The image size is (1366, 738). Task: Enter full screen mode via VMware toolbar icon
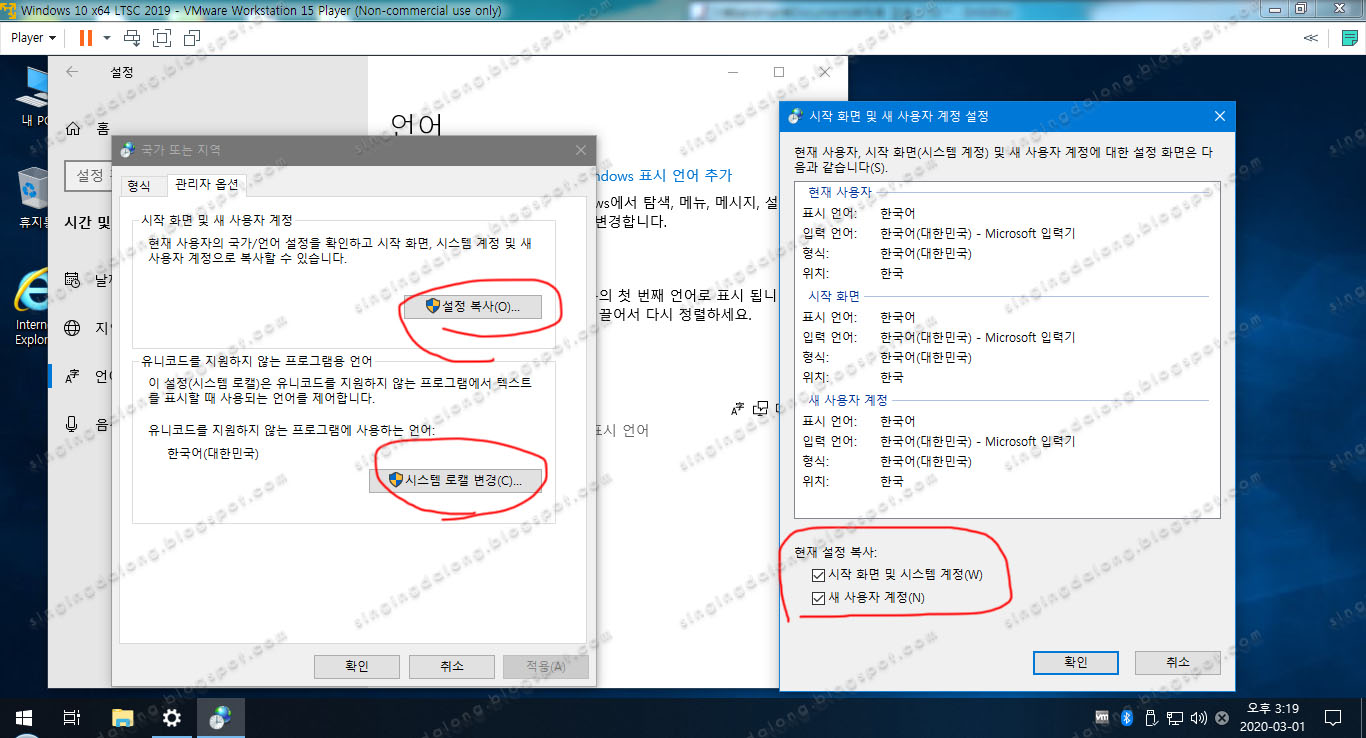coord(162,38)
